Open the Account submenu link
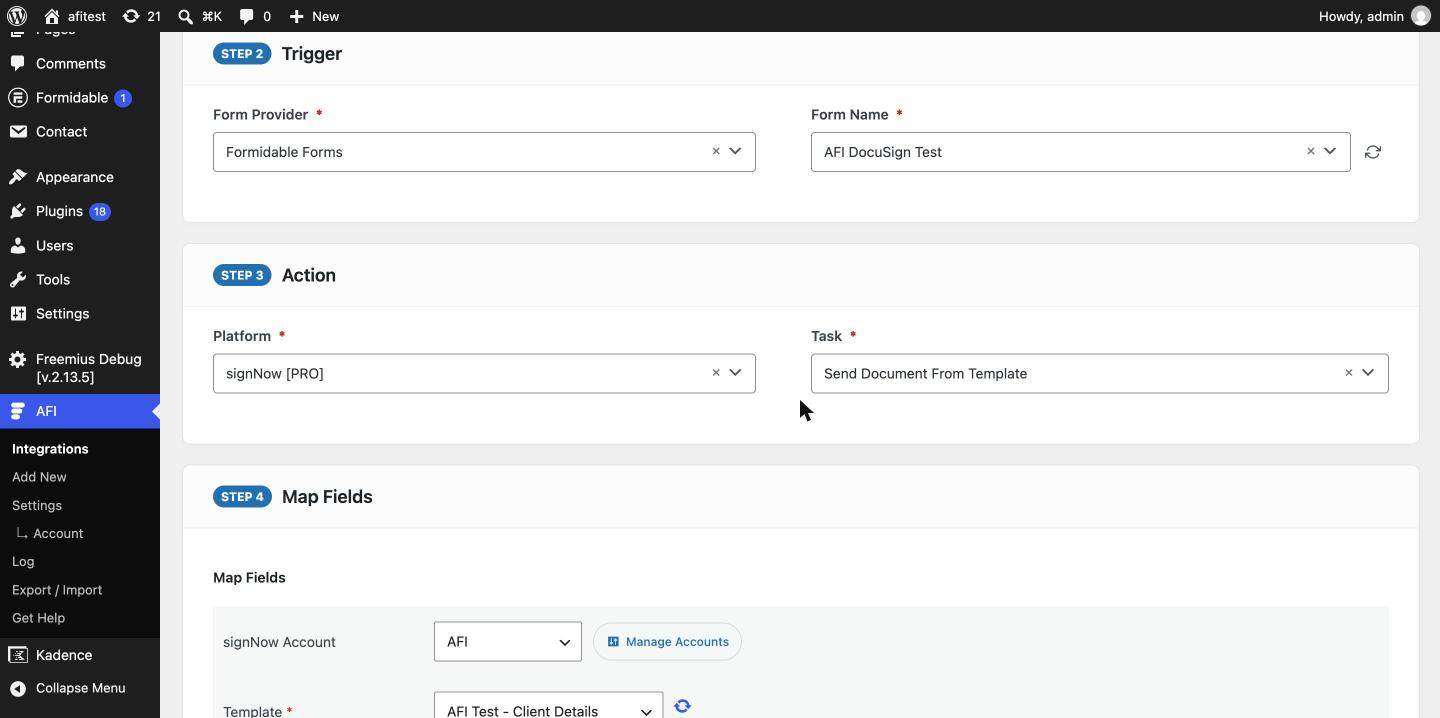 point(58,533)
